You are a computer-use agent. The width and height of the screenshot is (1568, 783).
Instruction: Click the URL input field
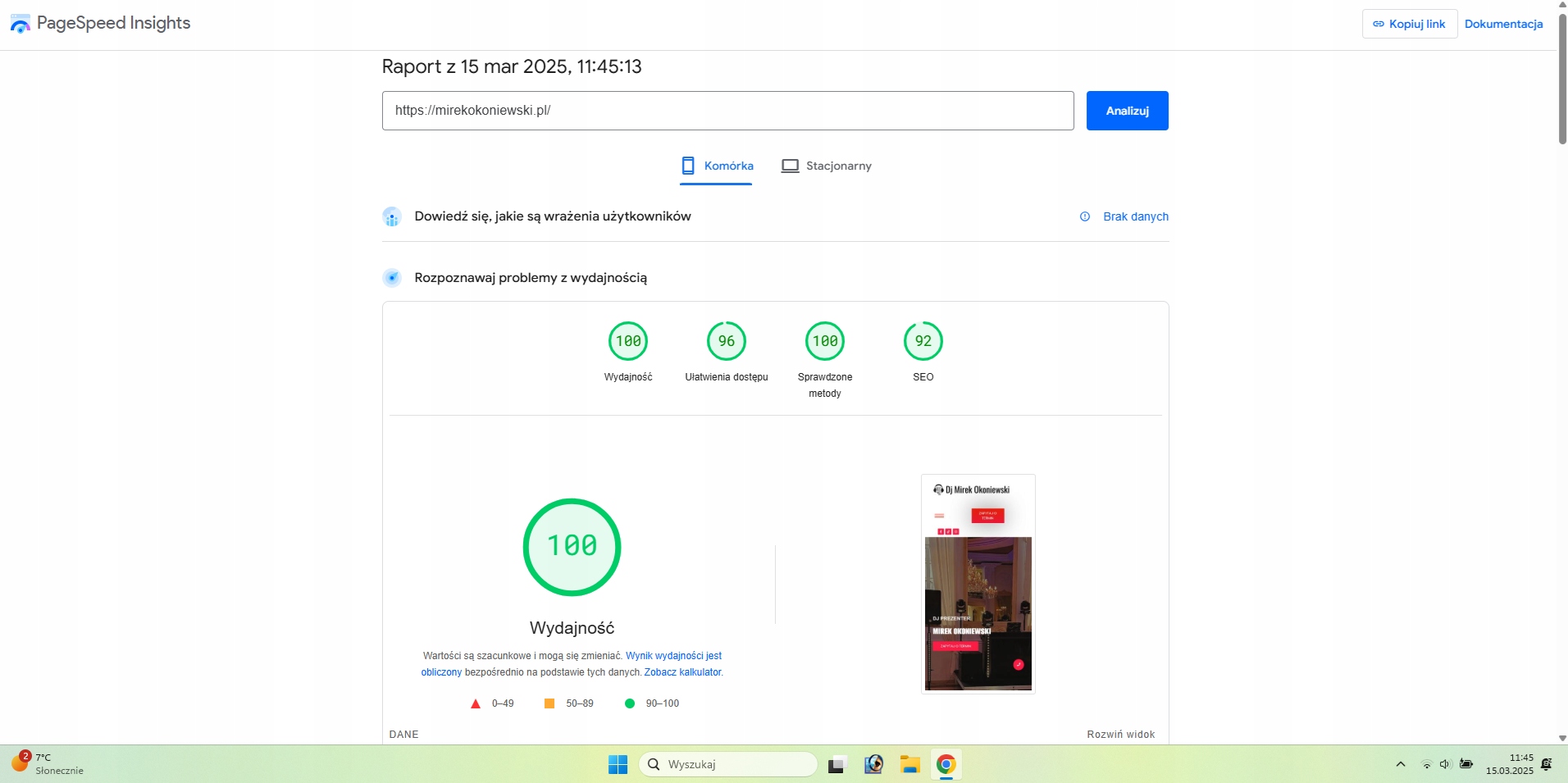point(728,111)
